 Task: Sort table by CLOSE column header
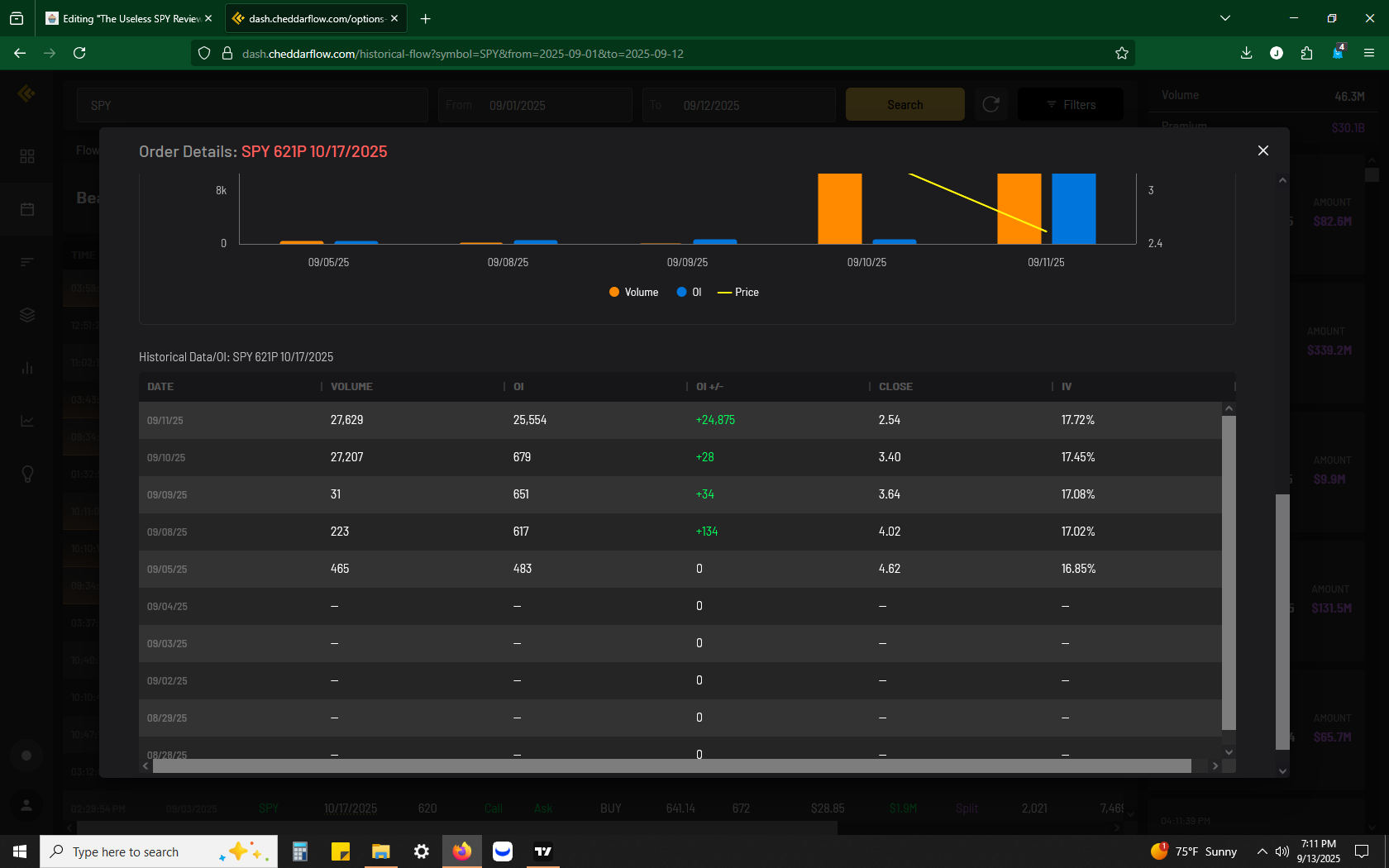pos(895,387)
